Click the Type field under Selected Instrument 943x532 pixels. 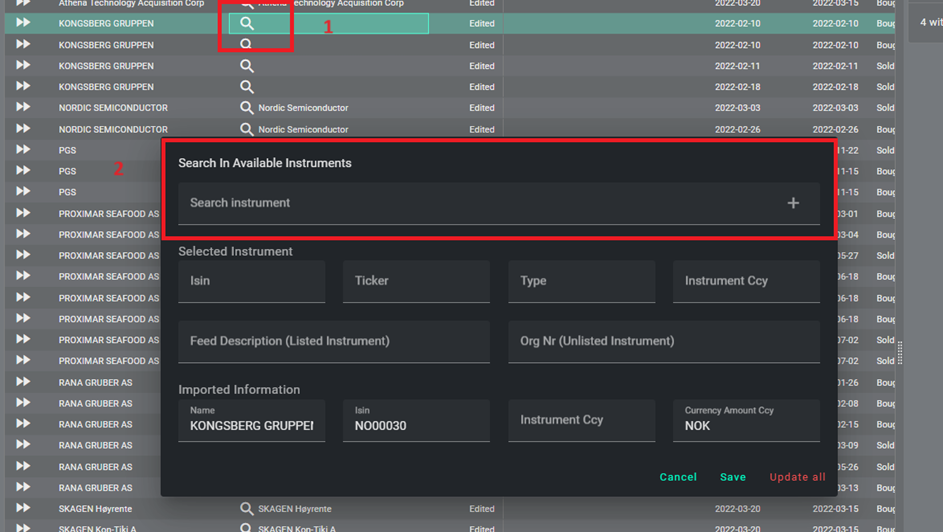point(581,282)
